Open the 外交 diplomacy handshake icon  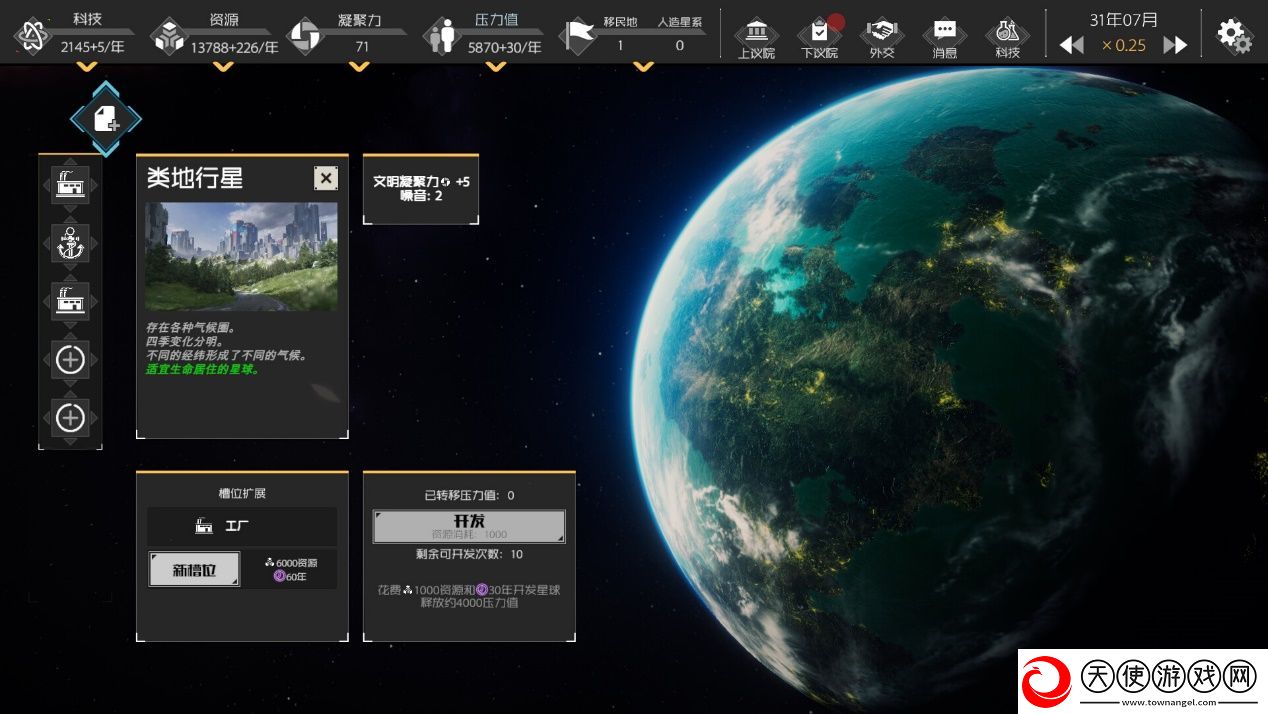click(882, 36)
